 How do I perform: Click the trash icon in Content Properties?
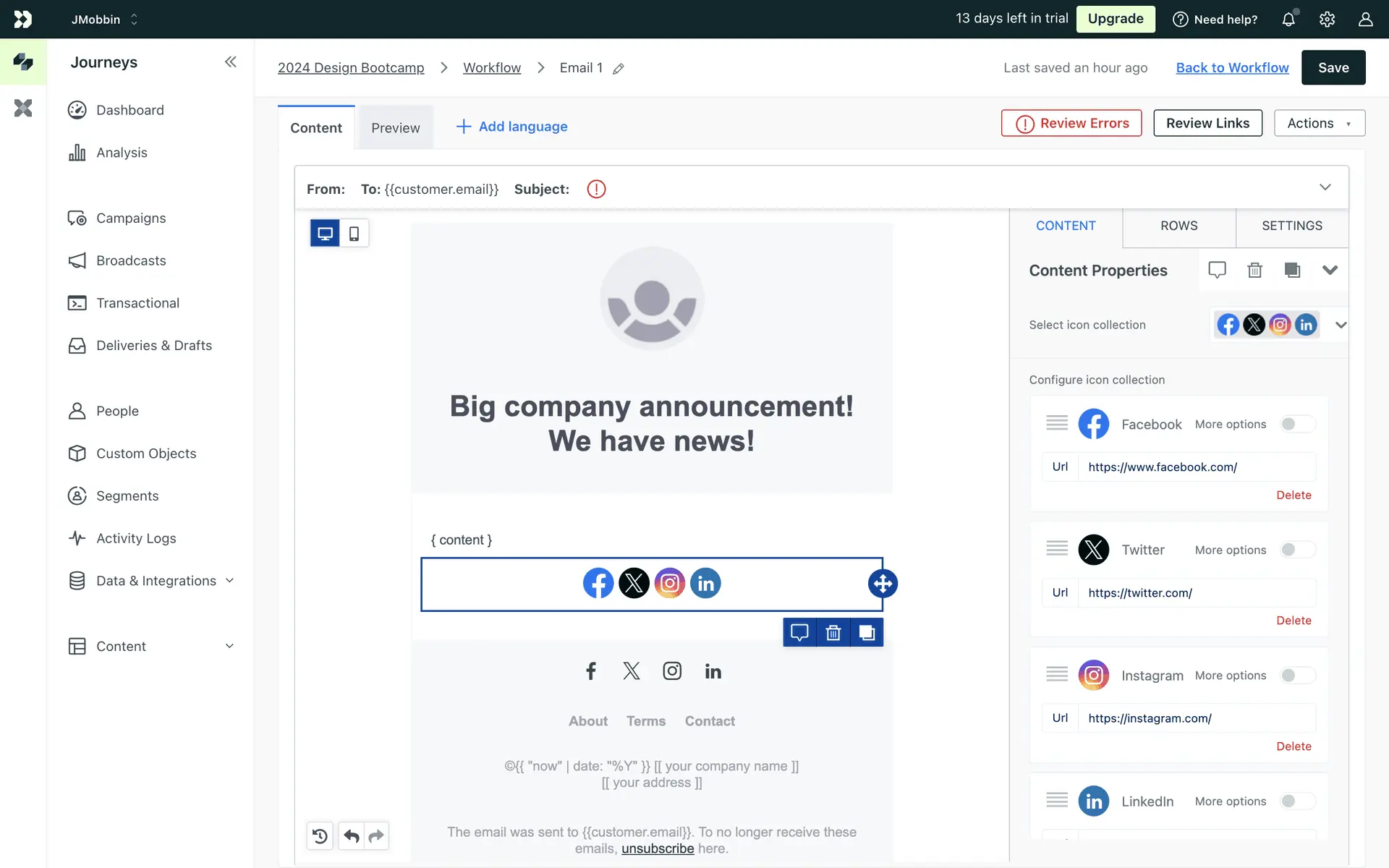point(1254,270)
